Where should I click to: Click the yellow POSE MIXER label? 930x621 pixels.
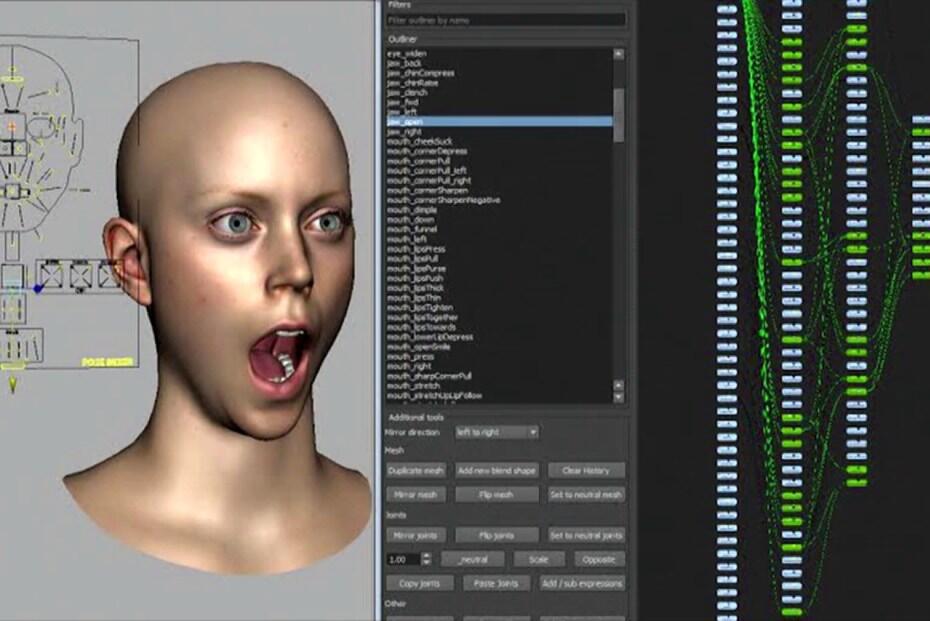(x=107, y=362)
